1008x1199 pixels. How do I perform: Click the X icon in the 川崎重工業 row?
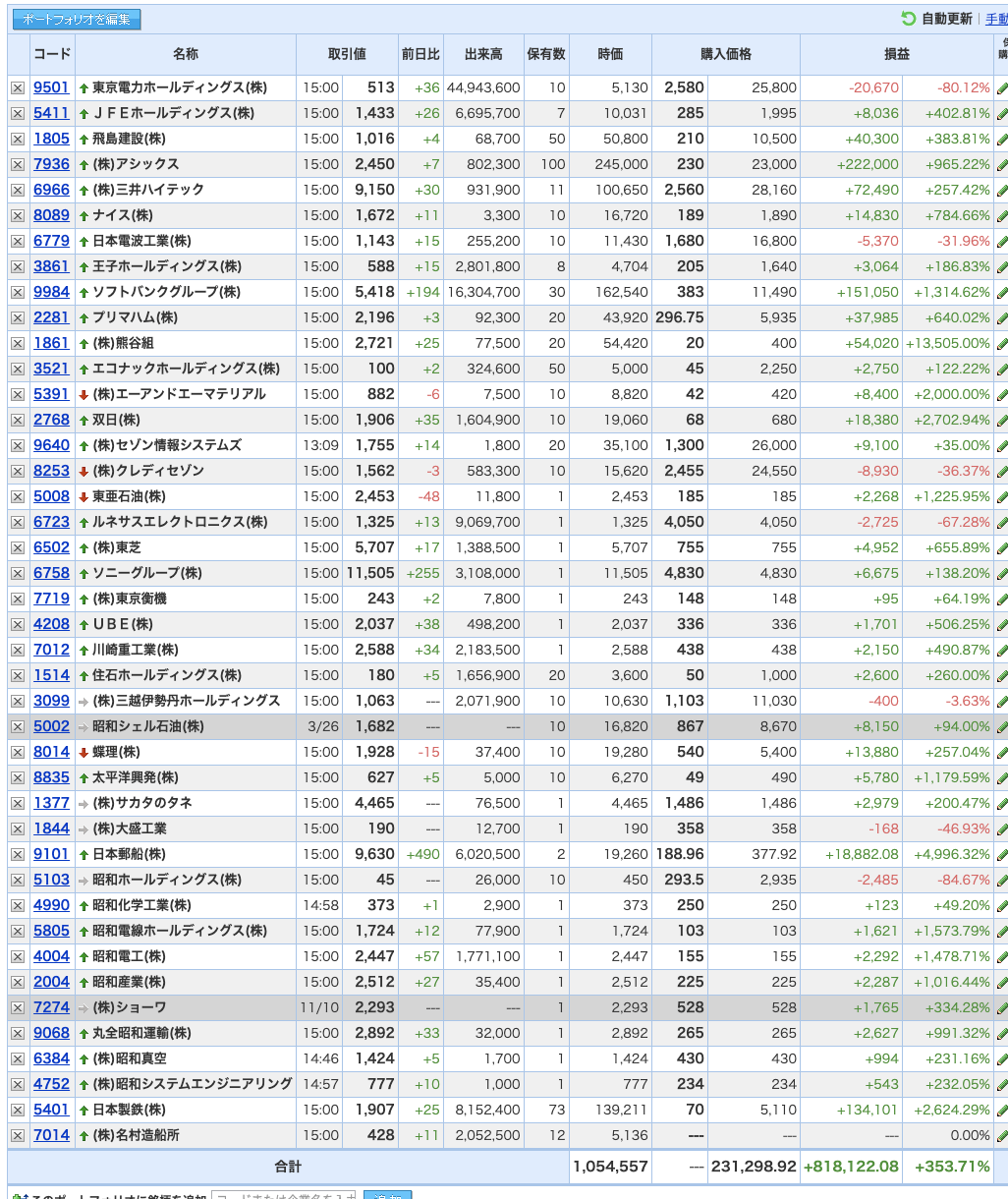[18, 650]
